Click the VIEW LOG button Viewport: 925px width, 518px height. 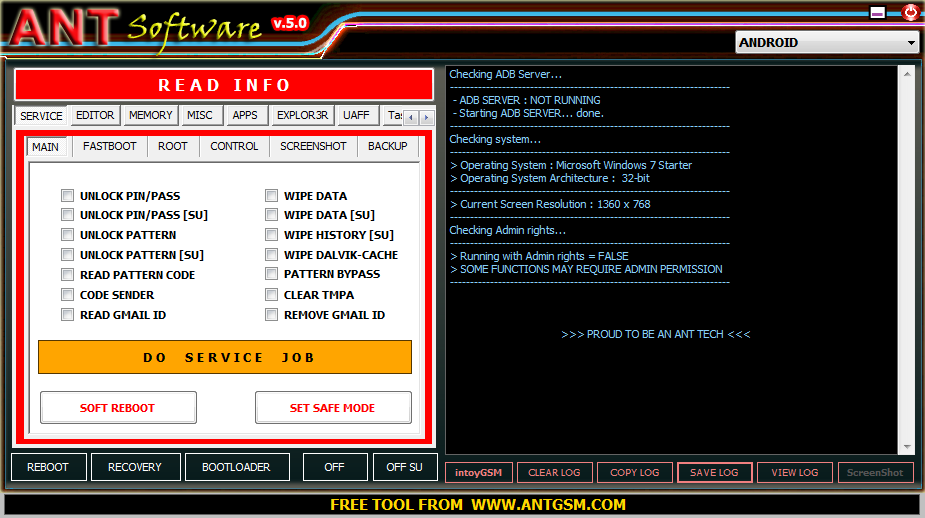pos(795,473)
